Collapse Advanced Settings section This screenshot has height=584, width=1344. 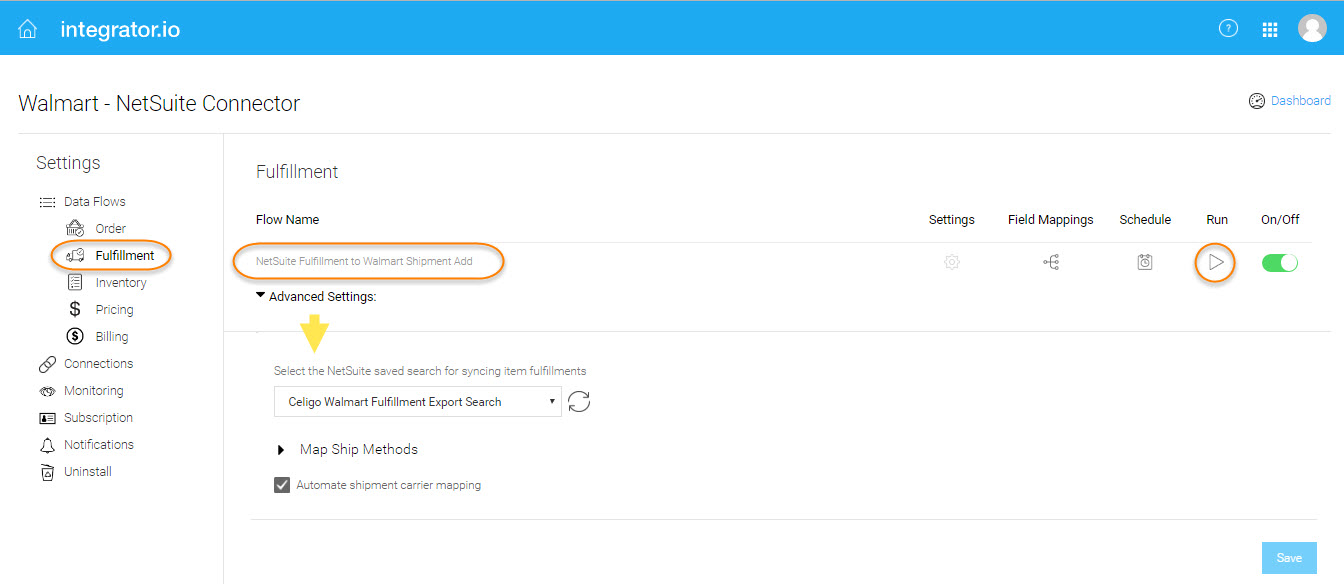point(316,296)
